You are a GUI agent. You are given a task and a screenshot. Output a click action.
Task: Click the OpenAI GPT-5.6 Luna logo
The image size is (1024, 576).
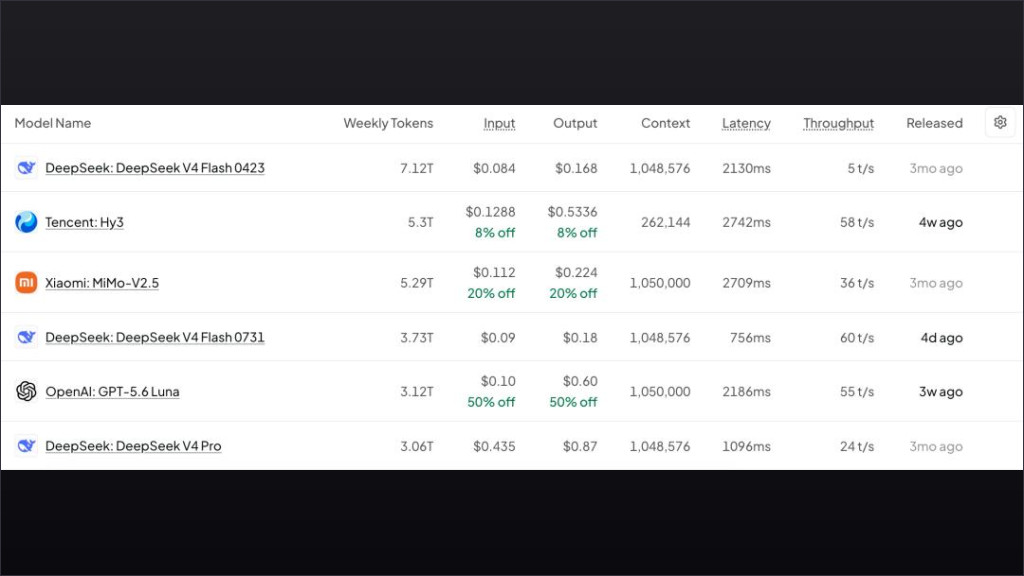click(26, 391)
